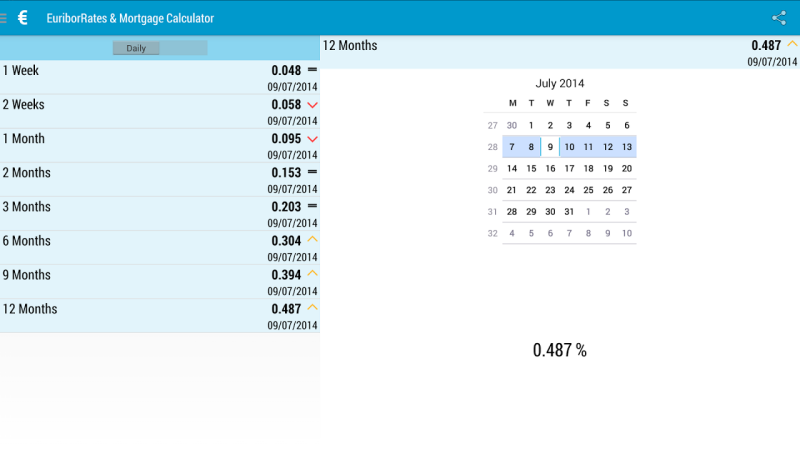This screenshot has width=800, height=453.
Task: Pick July 4 in the calendar
Action: pyautogui.click(x=588, y=125)
